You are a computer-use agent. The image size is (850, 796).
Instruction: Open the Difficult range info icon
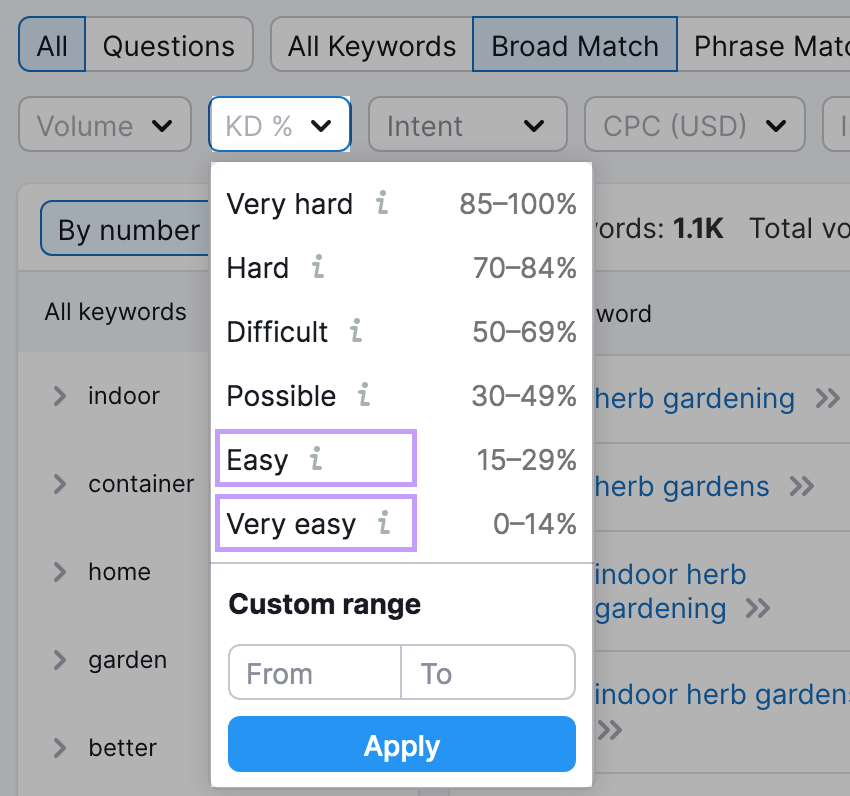pos(356,332)
